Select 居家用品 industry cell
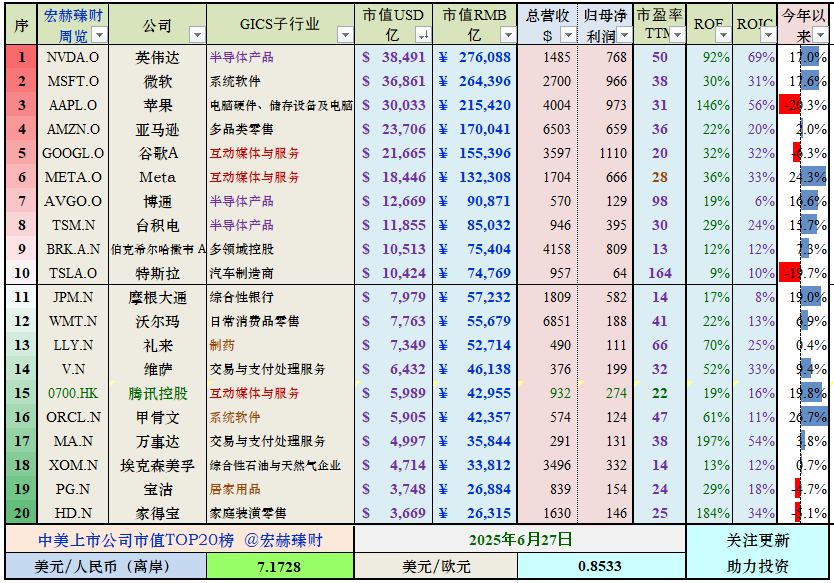Screen dimensions: 834x583 pyautogui.click(x=280, y=489)
